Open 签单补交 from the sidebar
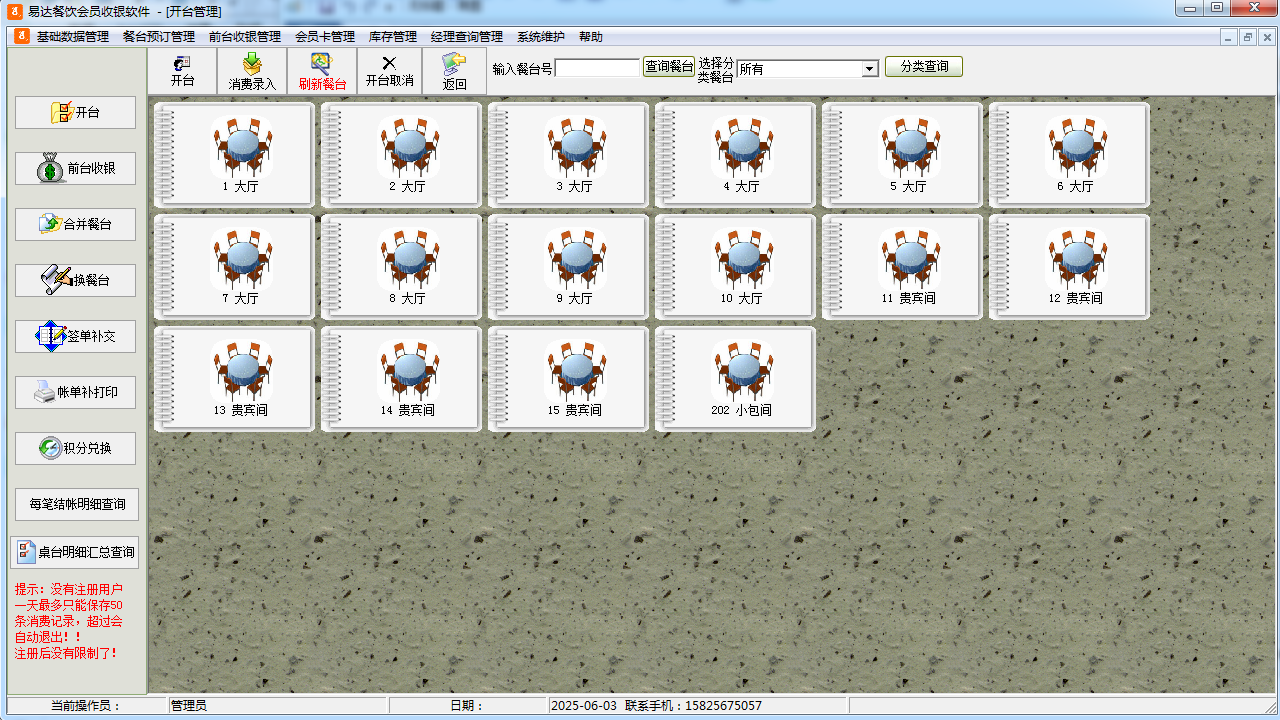The image size is (1280, 720). tap(75, 337)
